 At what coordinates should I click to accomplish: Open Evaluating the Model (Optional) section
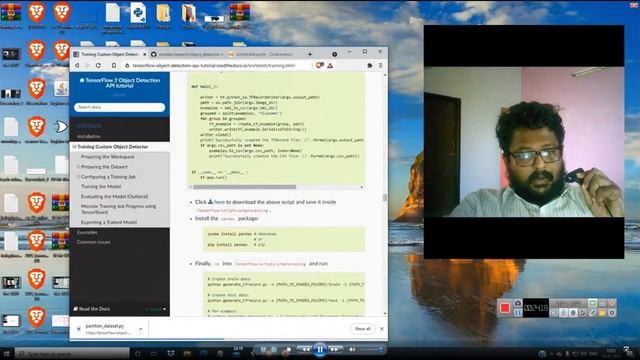[114, 196]
